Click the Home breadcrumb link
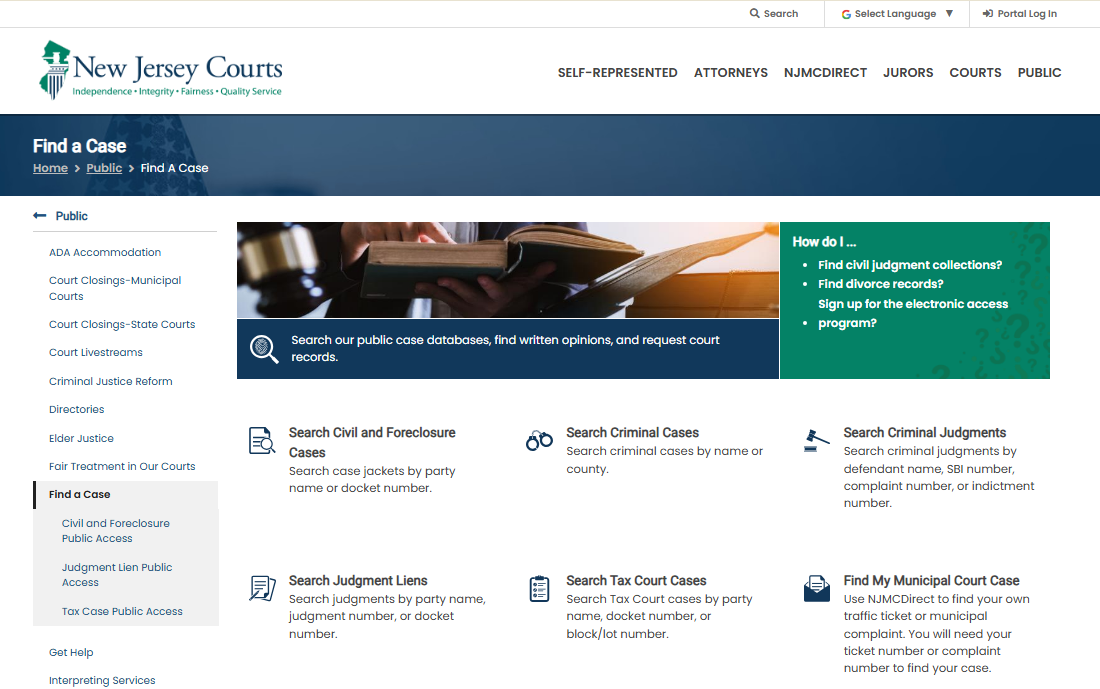 coord(51,168)
